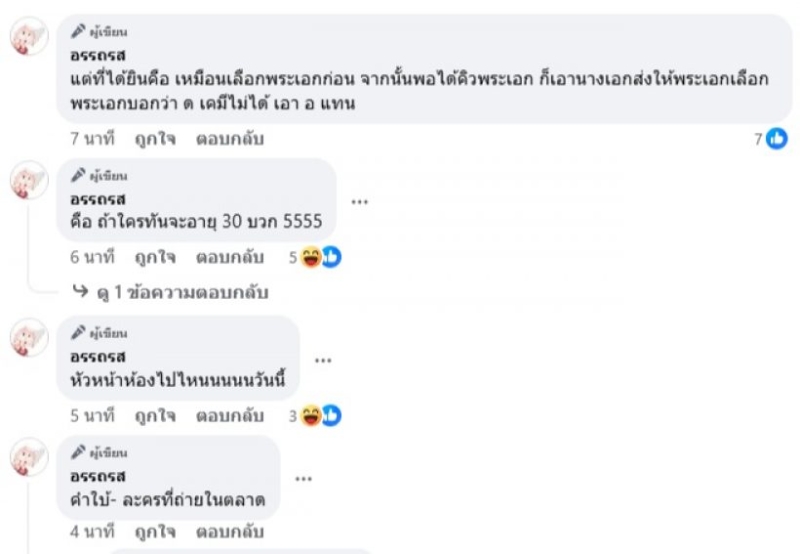This screenshot has width=800, height=554.
Task: Click ตอบกลับ under the 6-minute comment
Action: pos(230,257)
